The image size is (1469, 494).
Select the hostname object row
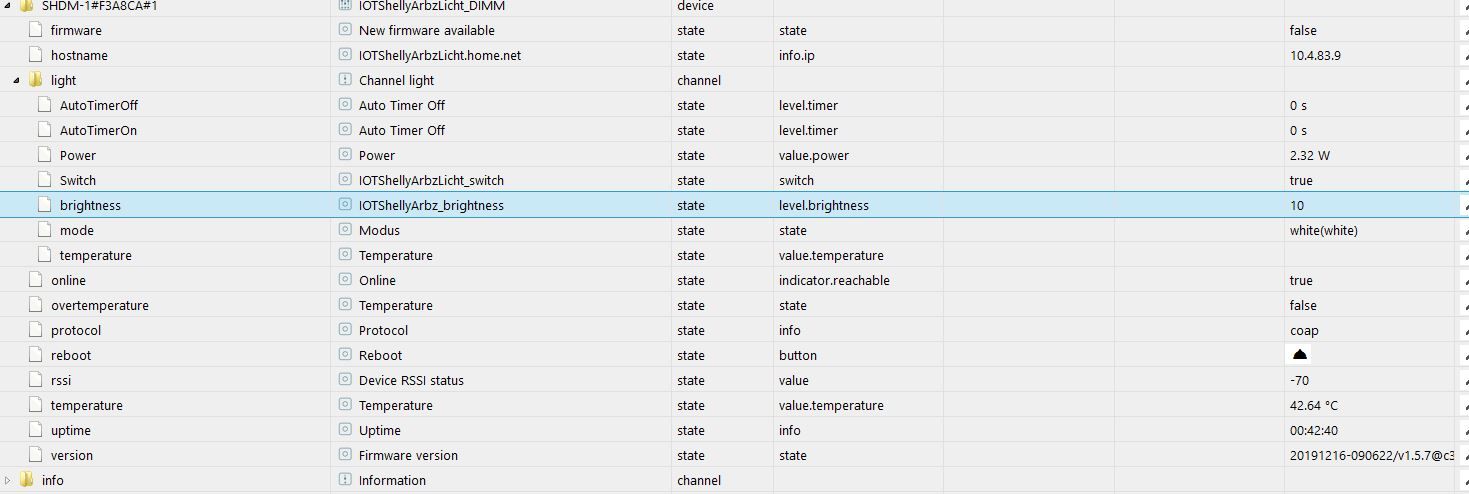[x=79, y=55]
